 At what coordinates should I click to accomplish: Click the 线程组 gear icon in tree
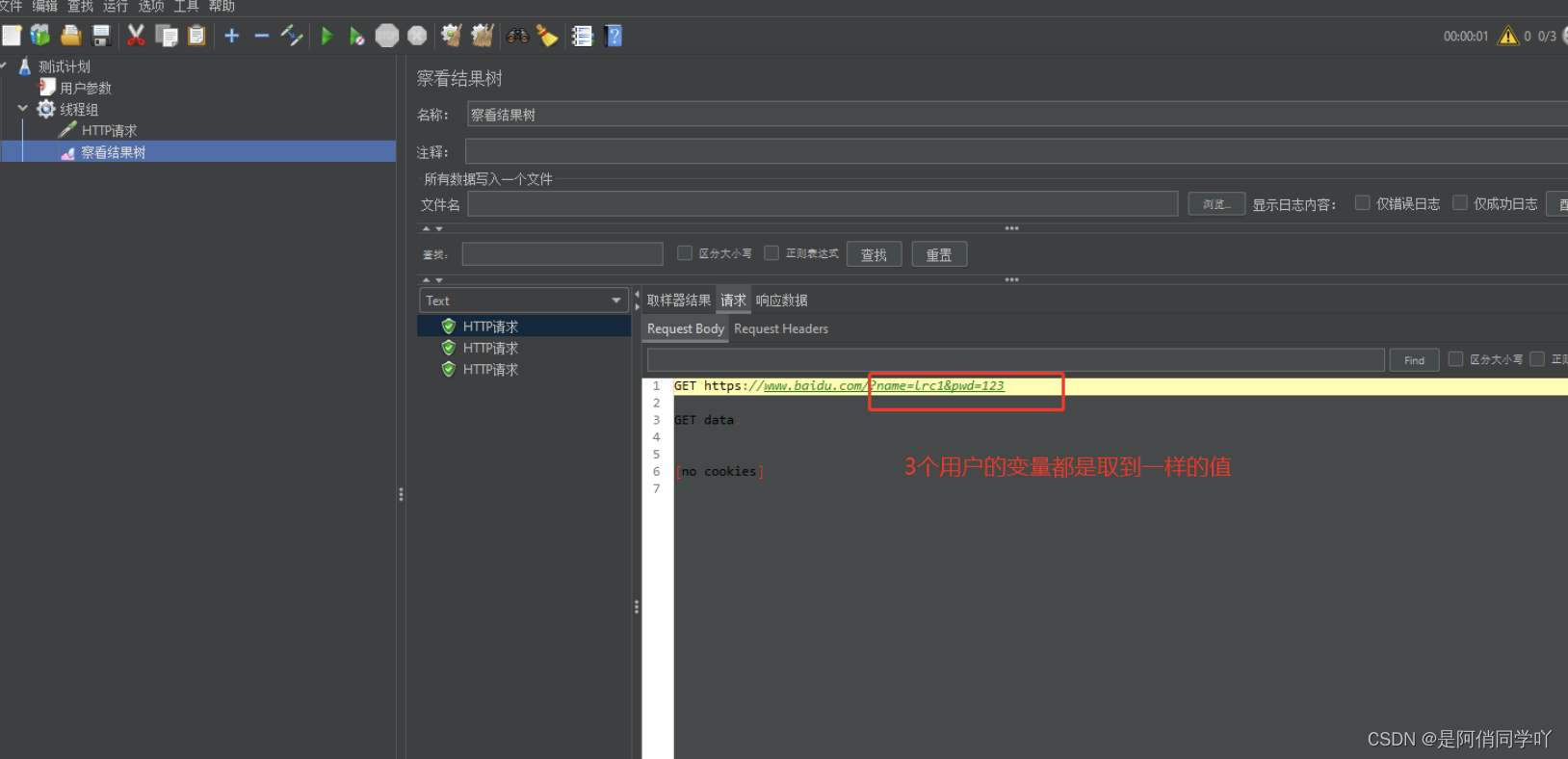tap(45, 109)
